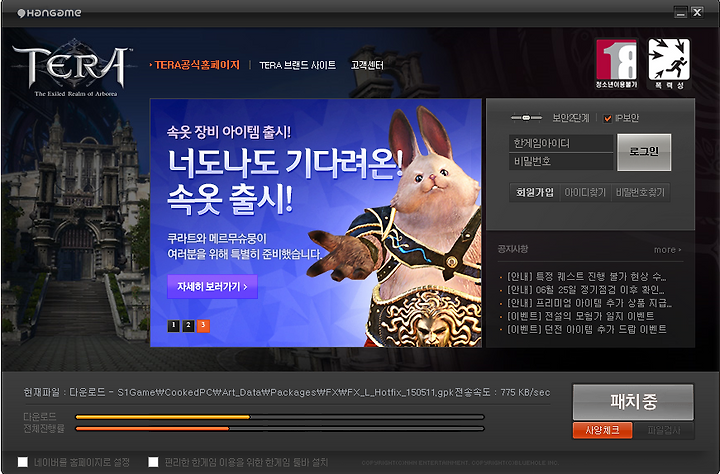Open notice 특정 퀘스트 진행 불가 현상

586,276
